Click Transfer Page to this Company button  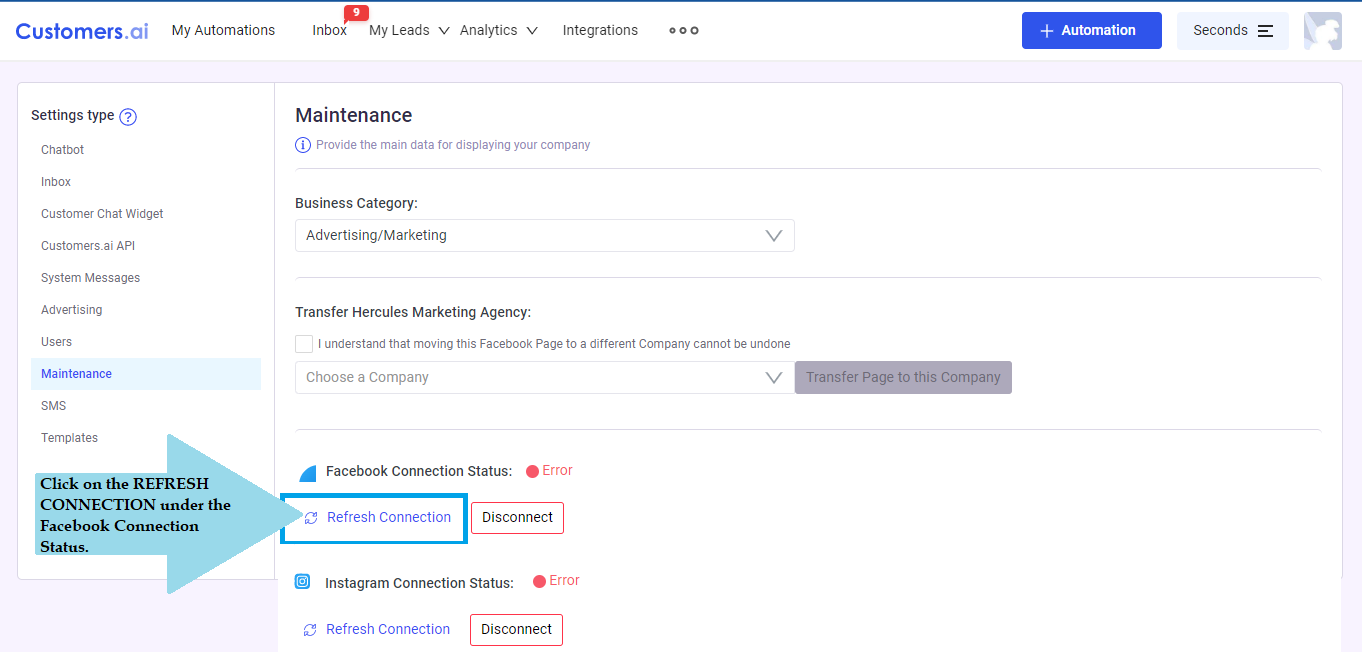click(903, 378)
